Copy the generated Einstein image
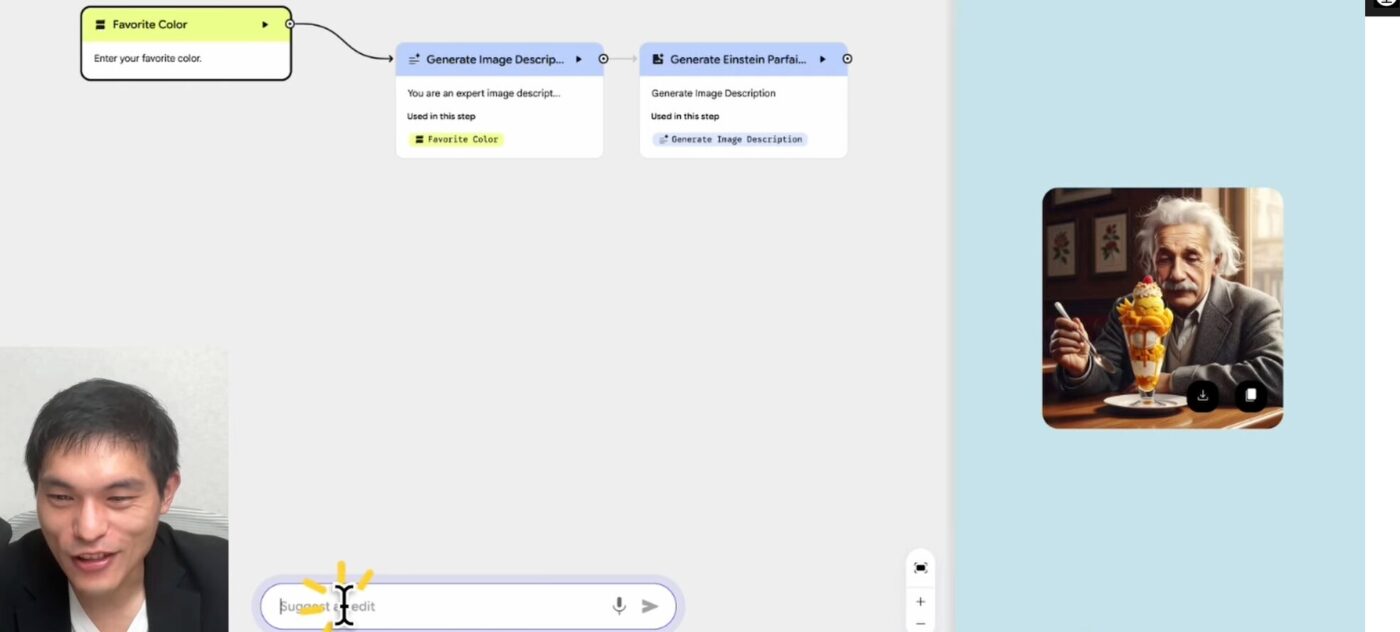Image resolution: width=1400 pixels, height=632 pixels. [1250, 395]
